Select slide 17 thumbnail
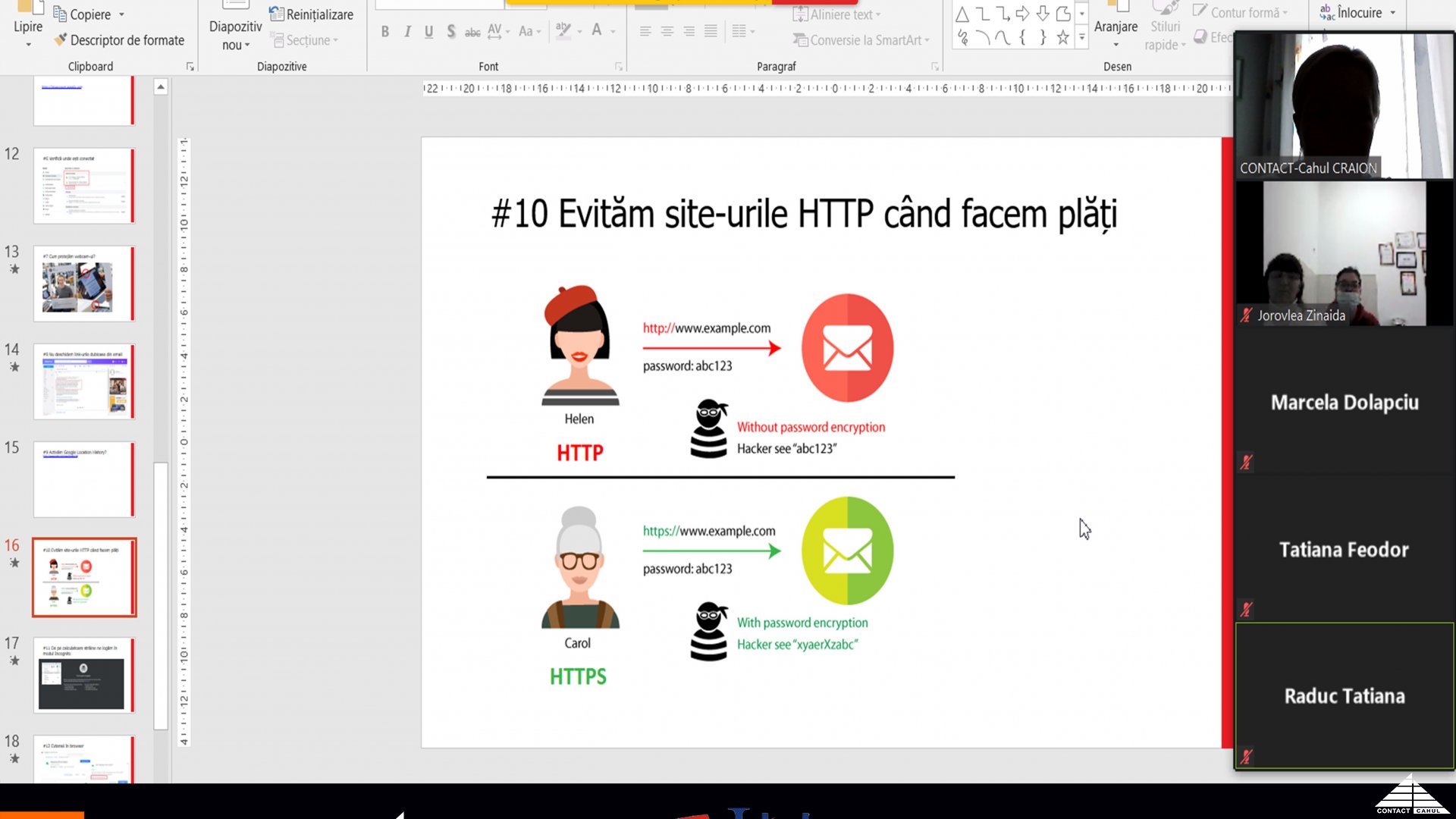The width and height of the screenshot is (1456, 819). (83, 674)
